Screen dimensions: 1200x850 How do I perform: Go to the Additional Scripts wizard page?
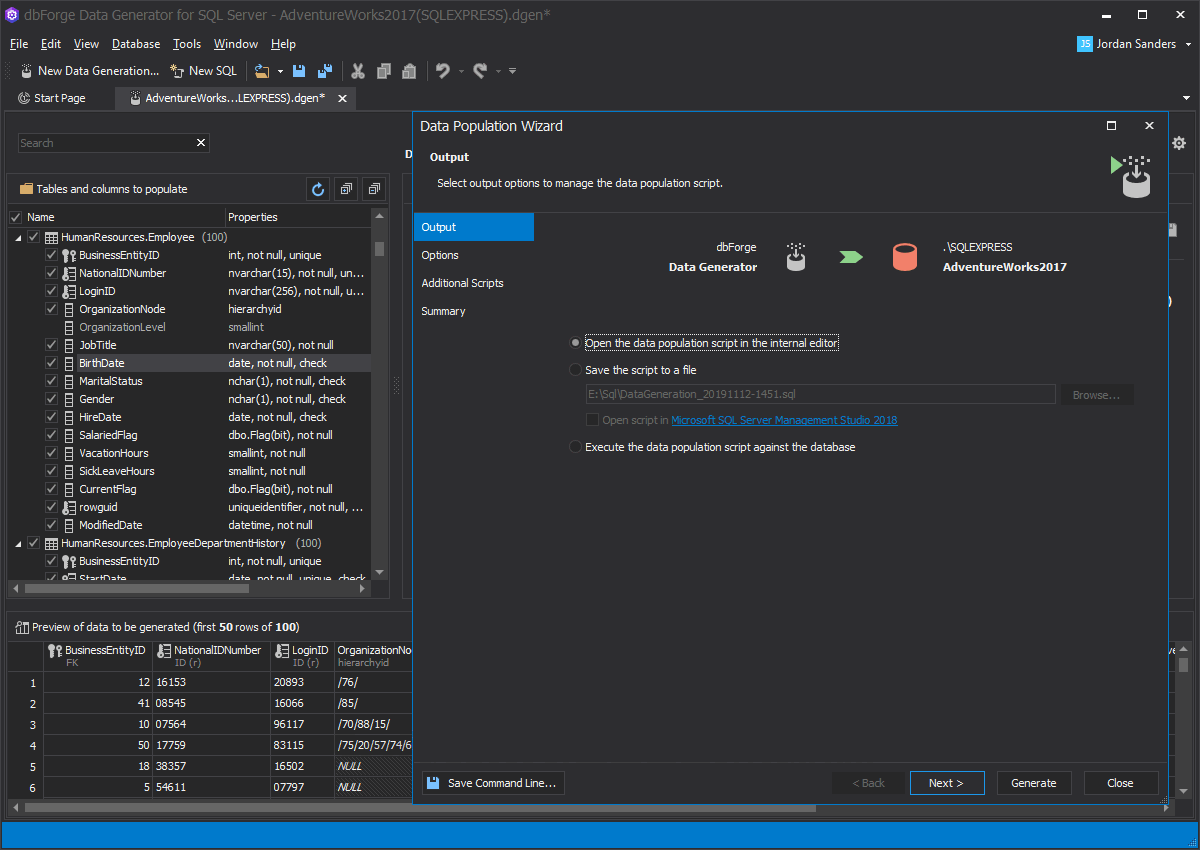click(462, 283)
